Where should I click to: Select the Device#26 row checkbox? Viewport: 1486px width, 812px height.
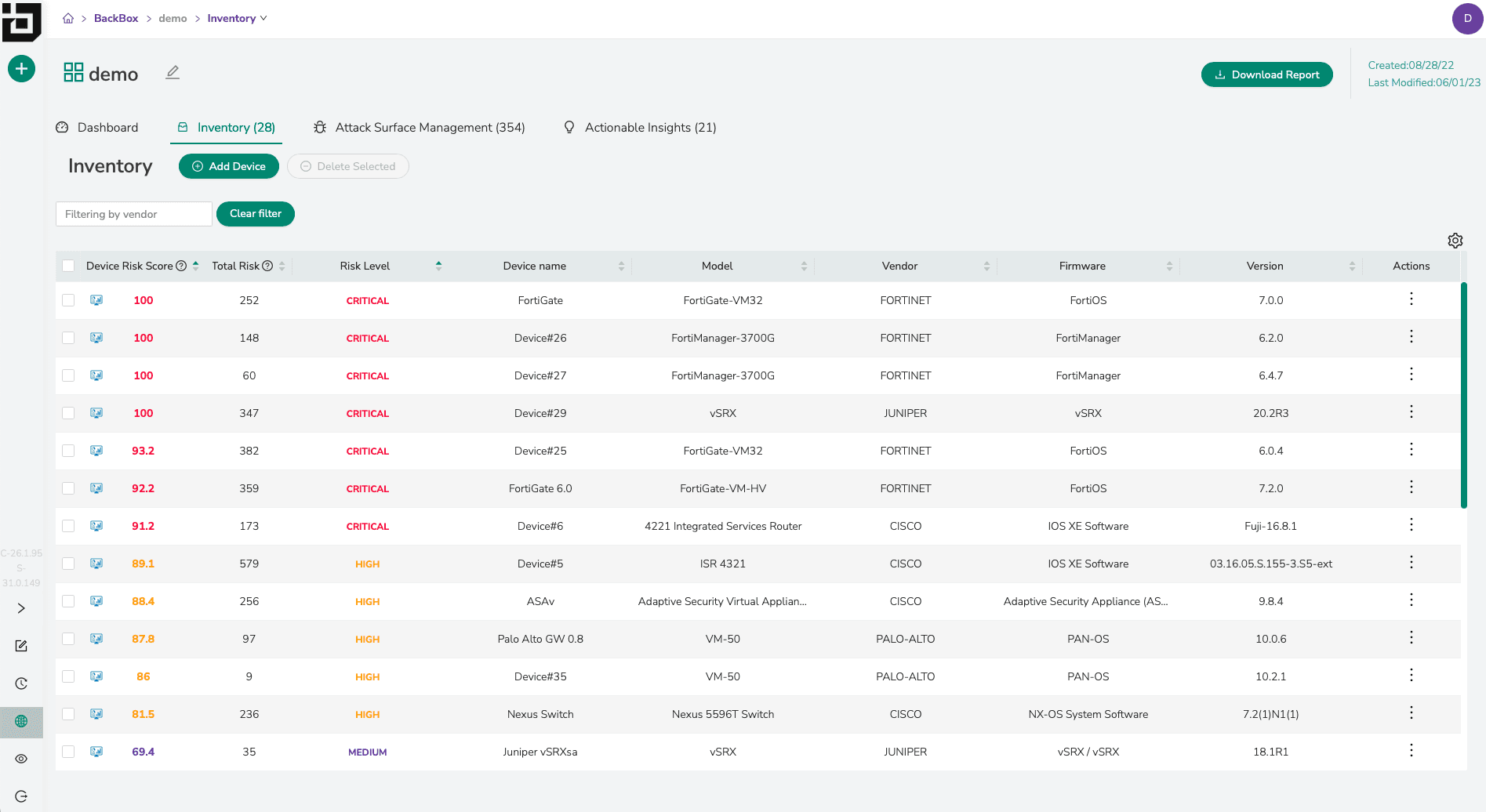click(x=68, y=338)
